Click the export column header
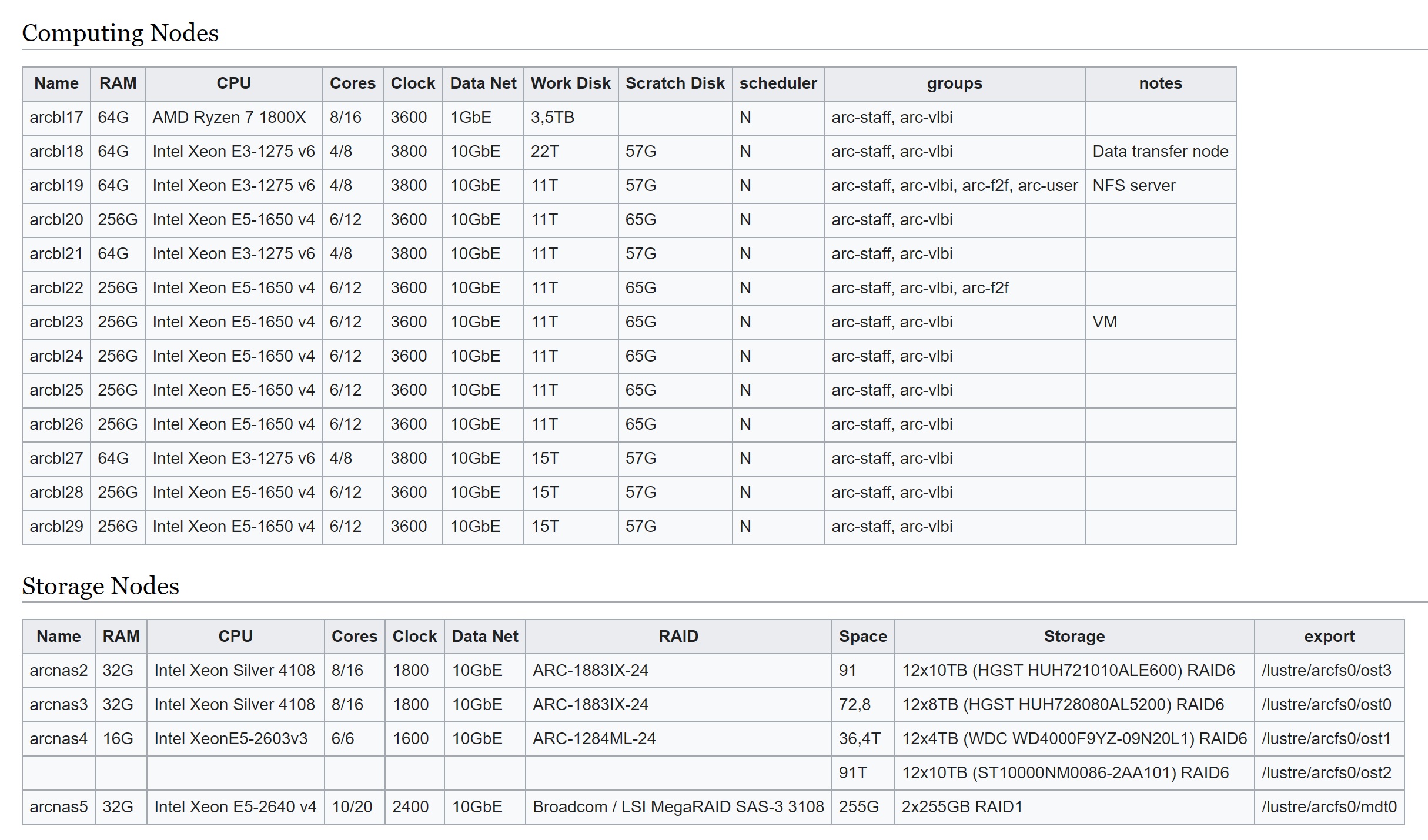 [x=1329, y=637]
